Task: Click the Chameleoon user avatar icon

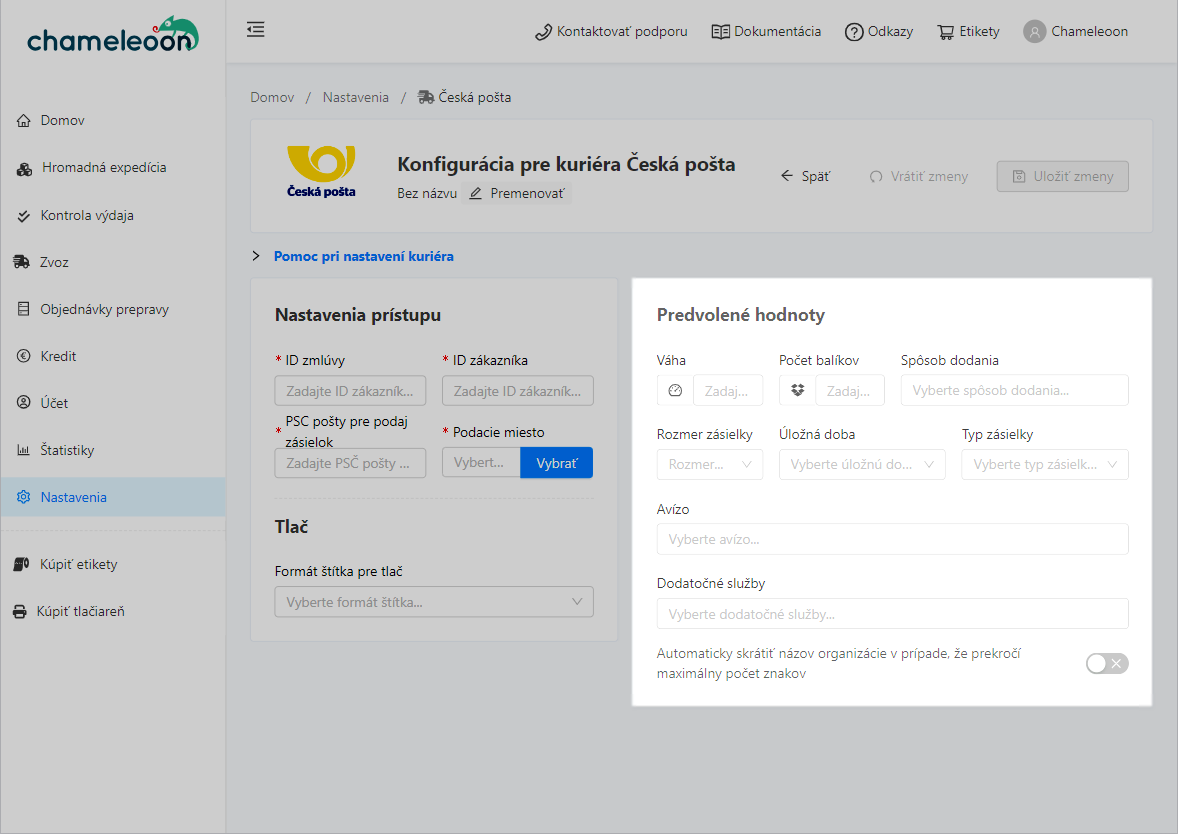Action: pyautogui.click(x=1034, y=32)
